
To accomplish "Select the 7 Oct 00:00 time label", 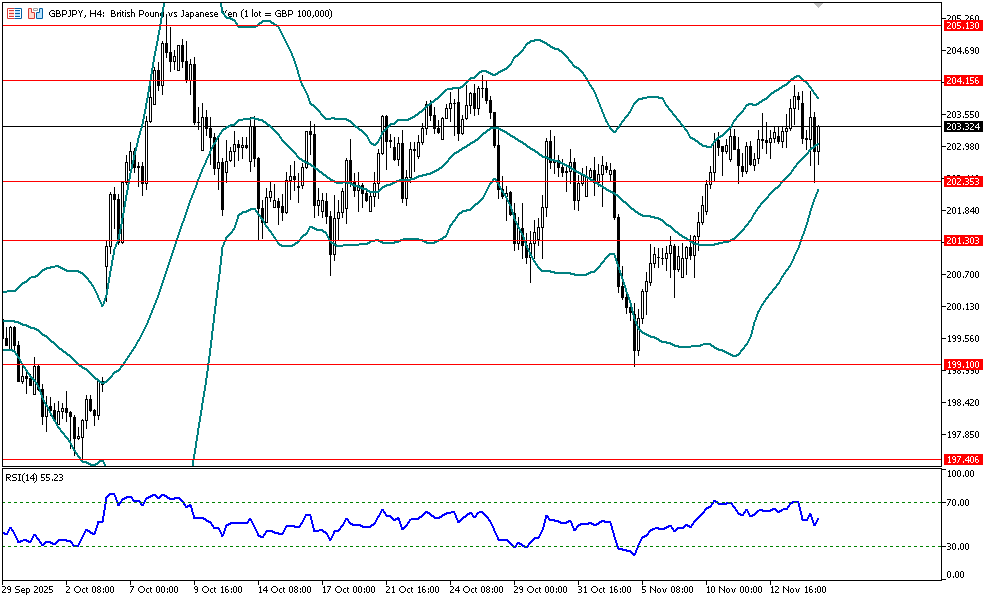I will pos(156,590).
